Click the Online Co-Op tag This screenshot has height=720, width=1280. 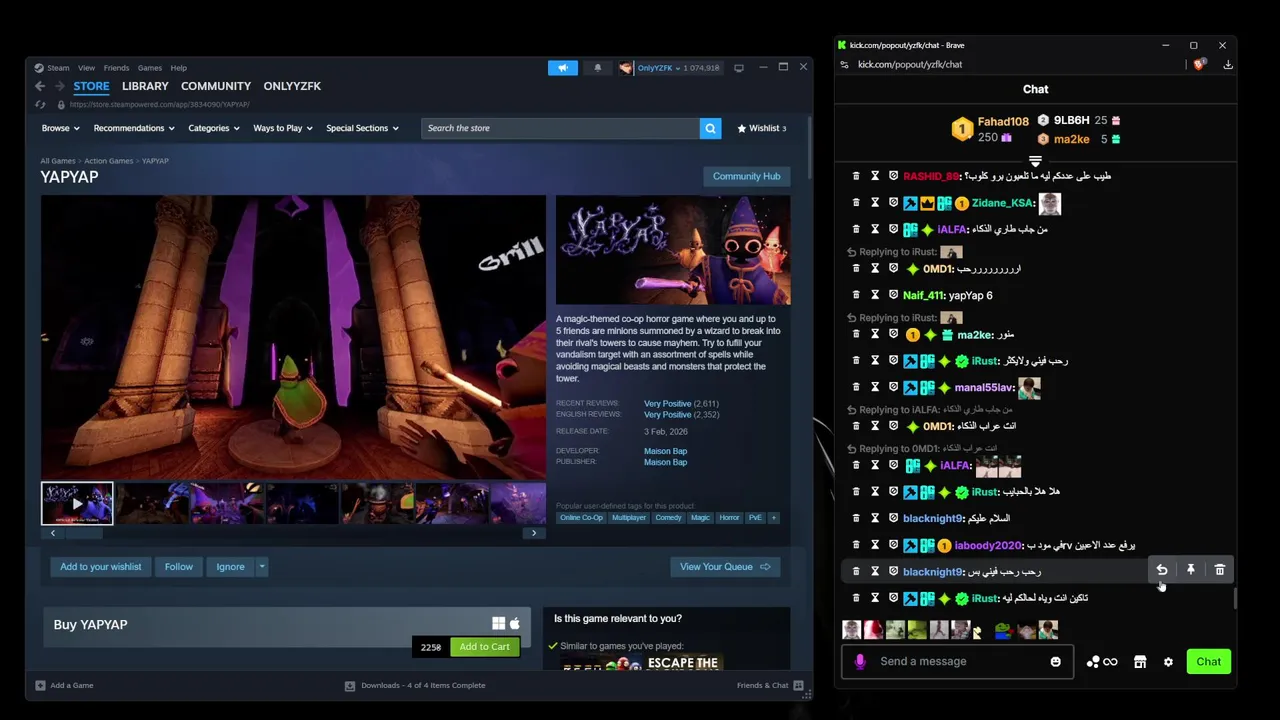(x=581, y=518)
